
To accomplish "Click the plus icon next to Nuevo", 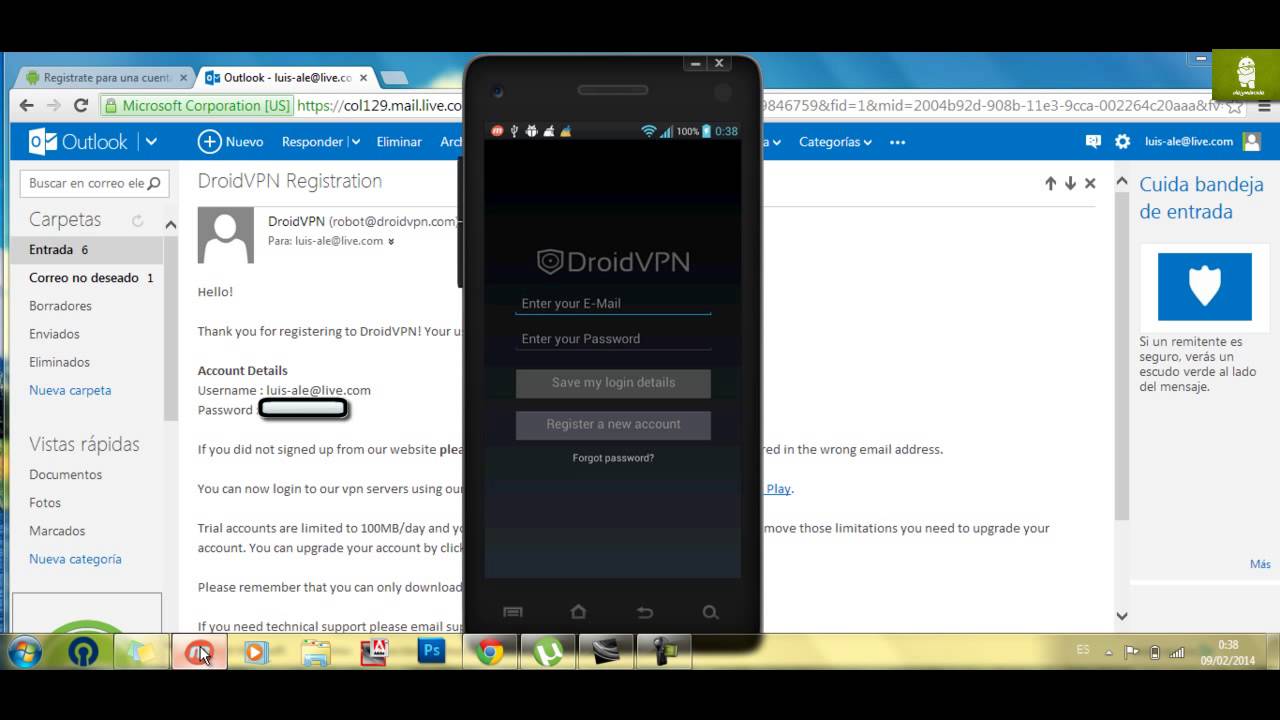I will (x=209, y=142).
